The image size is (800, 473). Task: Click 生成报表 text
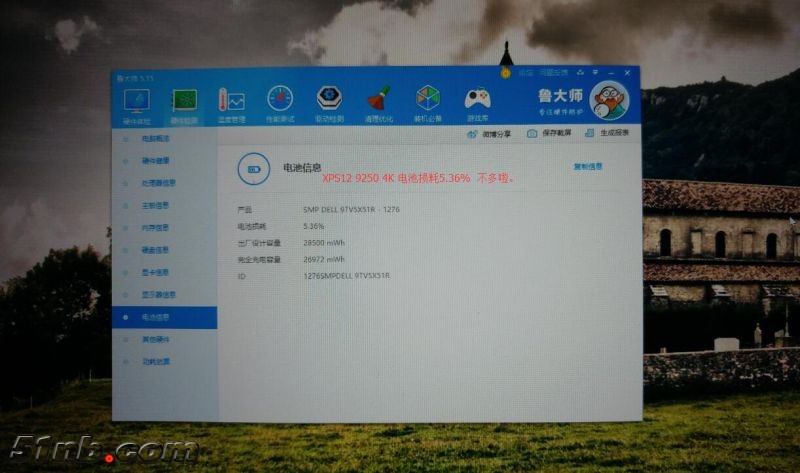coord(614,132)
